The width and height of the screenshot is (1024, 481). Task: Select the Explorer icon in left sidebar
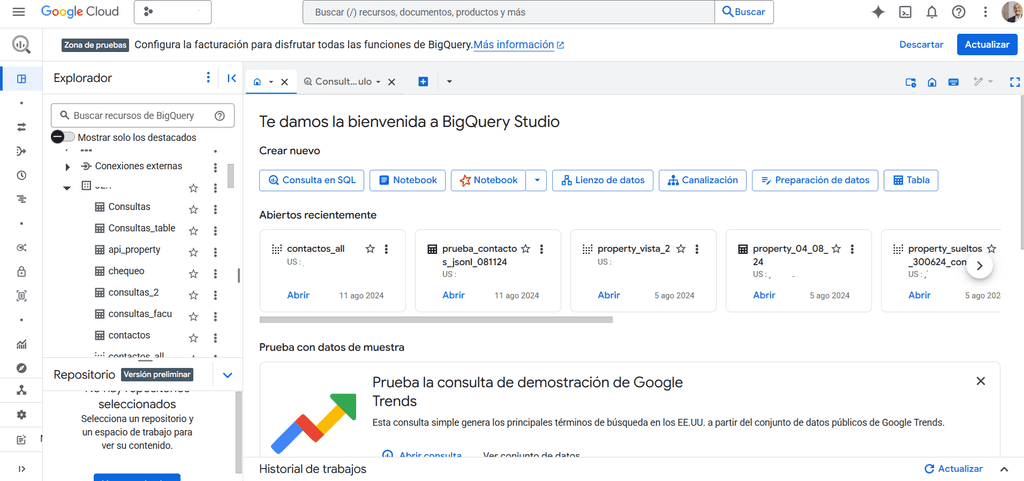coord(22,79)
